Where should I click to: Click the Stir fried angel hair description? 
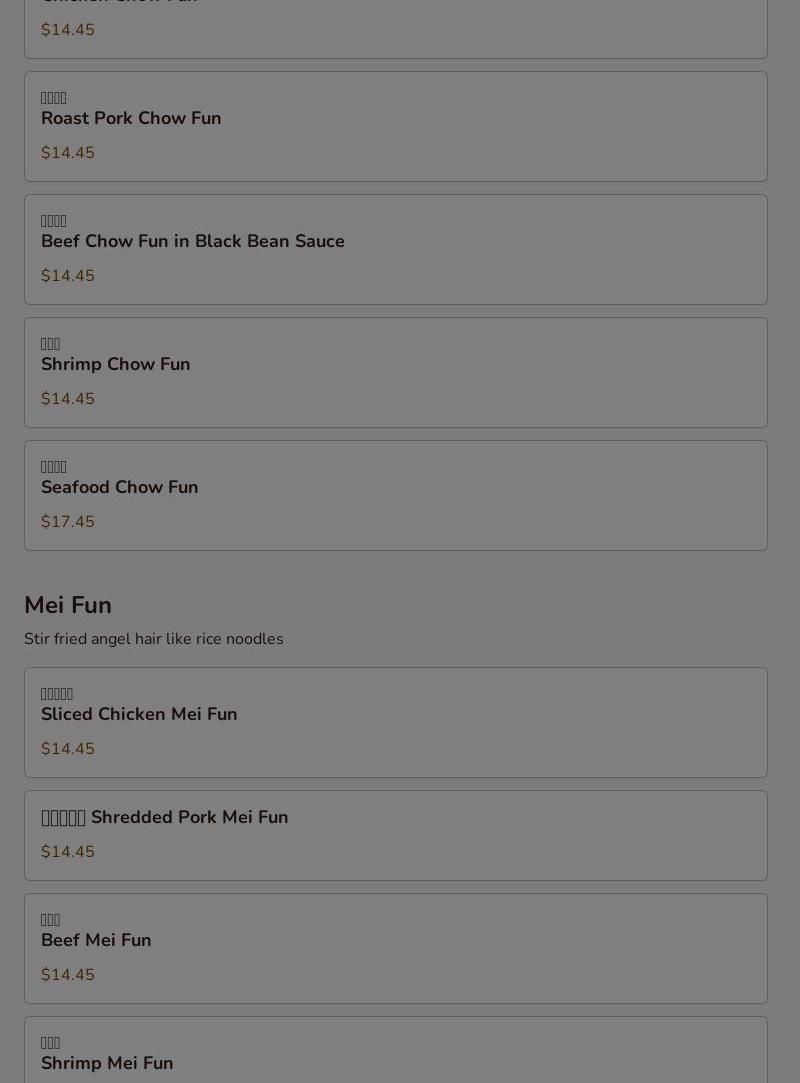click(154, 639)
